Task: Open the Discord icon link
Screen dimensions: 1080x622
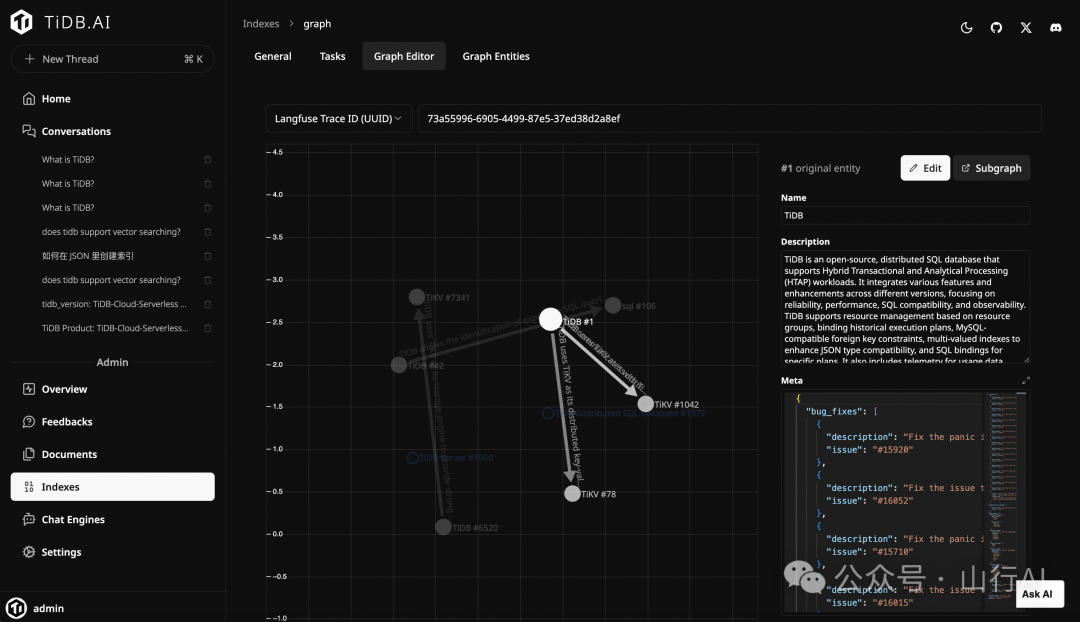Action: 1055,28
